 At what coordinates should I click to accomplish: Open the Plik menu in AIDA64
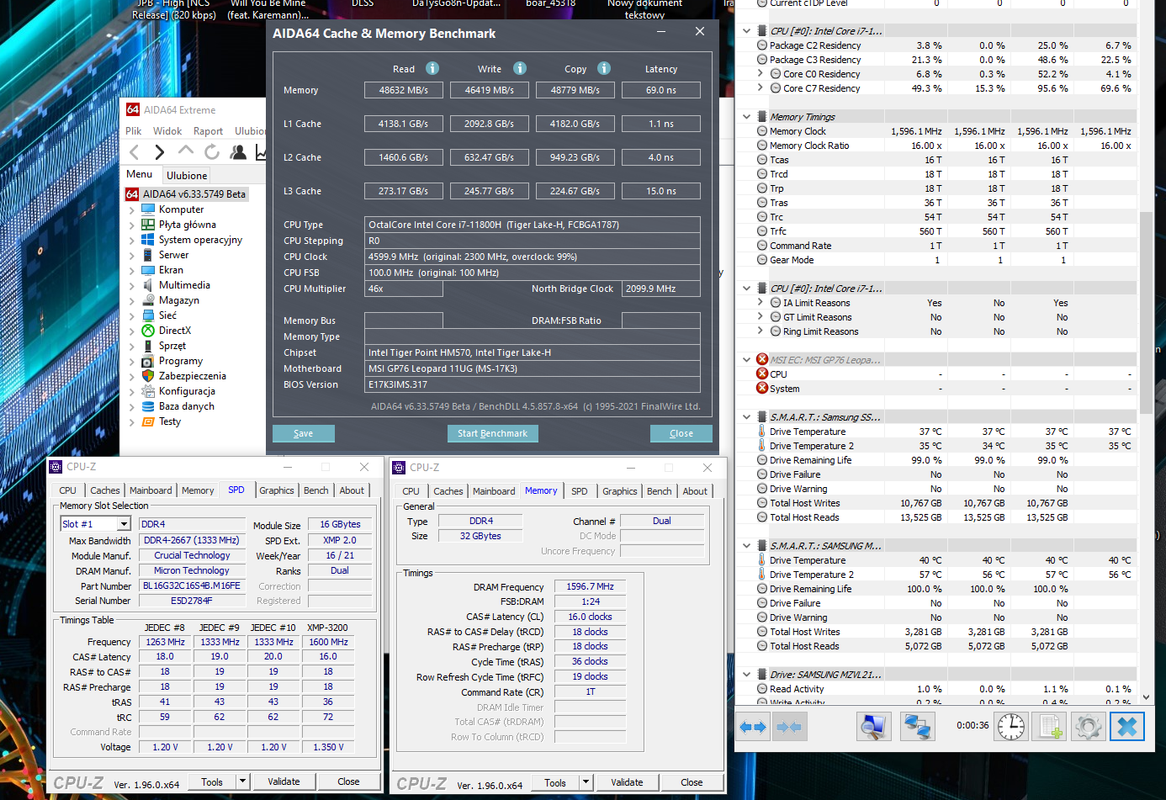pyautogui.click(x=133, y=131)
